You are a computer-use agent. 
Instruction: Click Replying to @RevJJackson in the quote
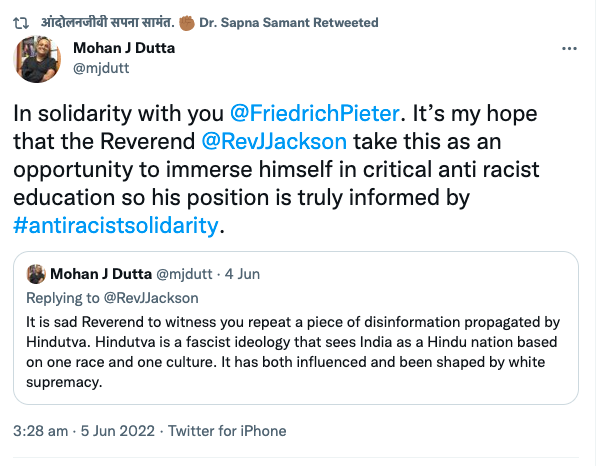114,297
